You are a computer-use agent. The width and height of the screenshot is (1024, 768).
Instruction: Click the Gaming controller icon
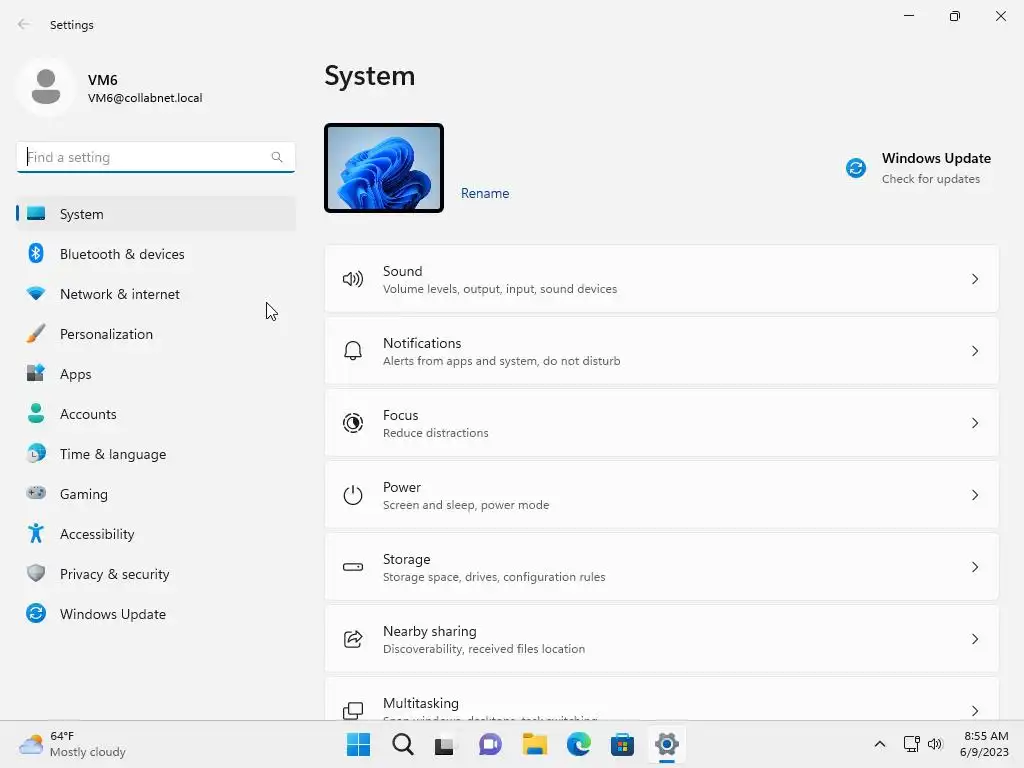(36, 493)
